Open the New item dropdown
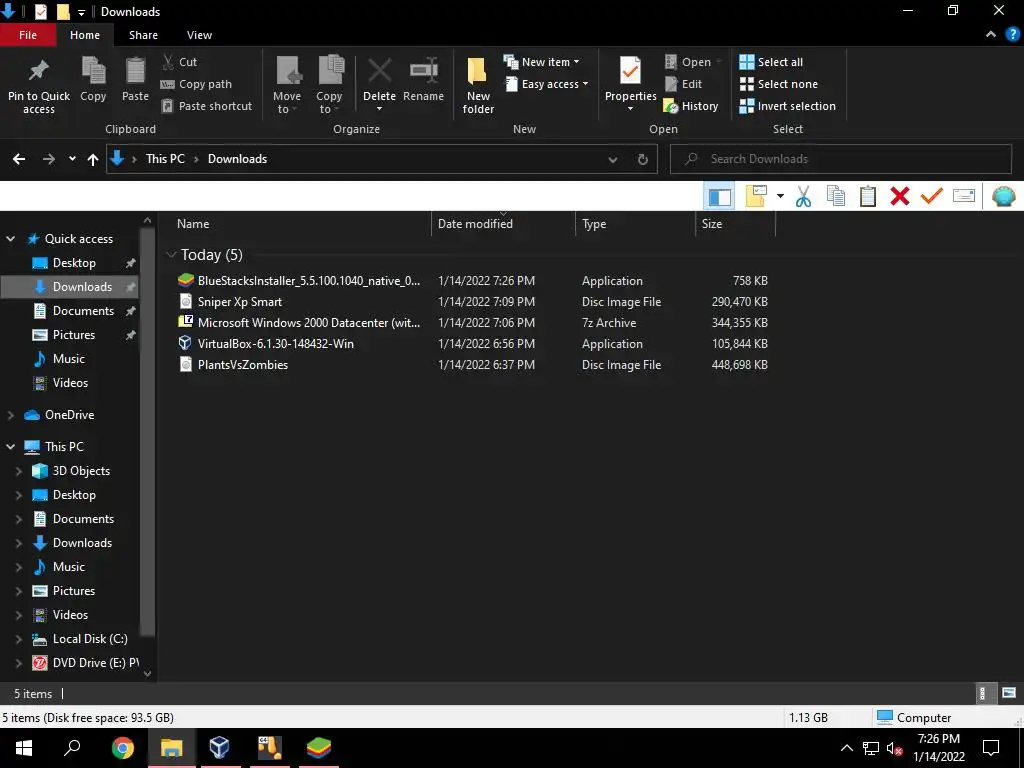Viewport: 1024px width, 768px height. pyautogui.click(x=541, y=62)
